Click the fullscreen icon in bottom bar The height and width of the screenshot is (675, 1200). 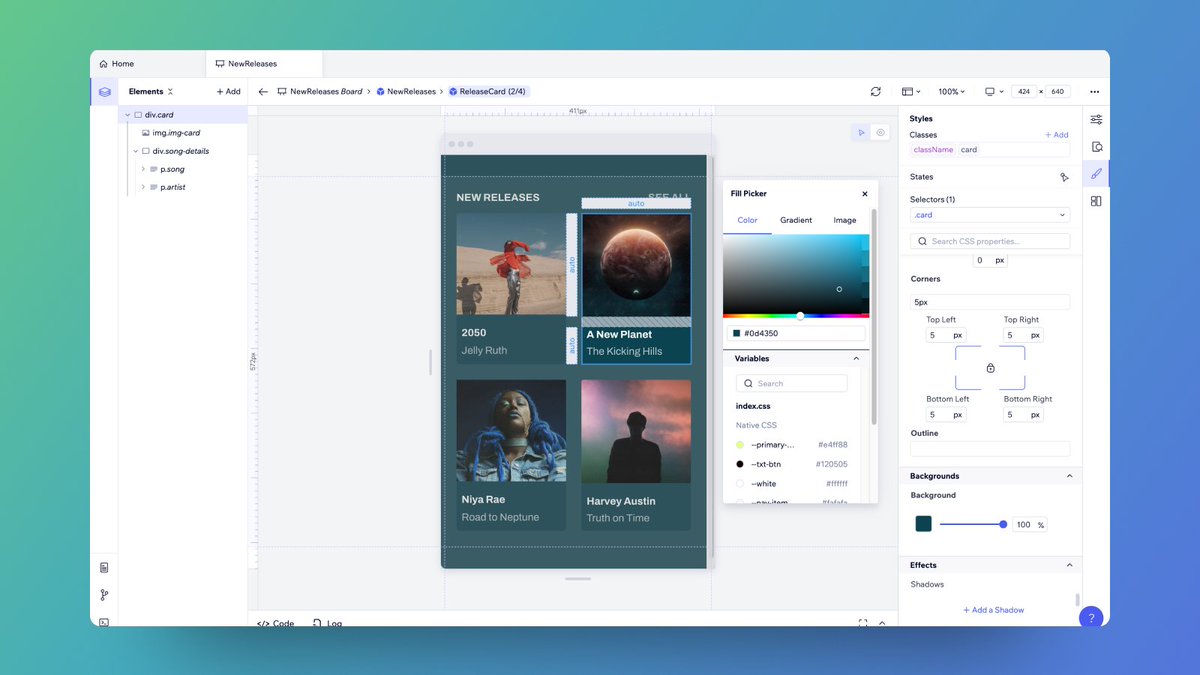coord(863,622)
